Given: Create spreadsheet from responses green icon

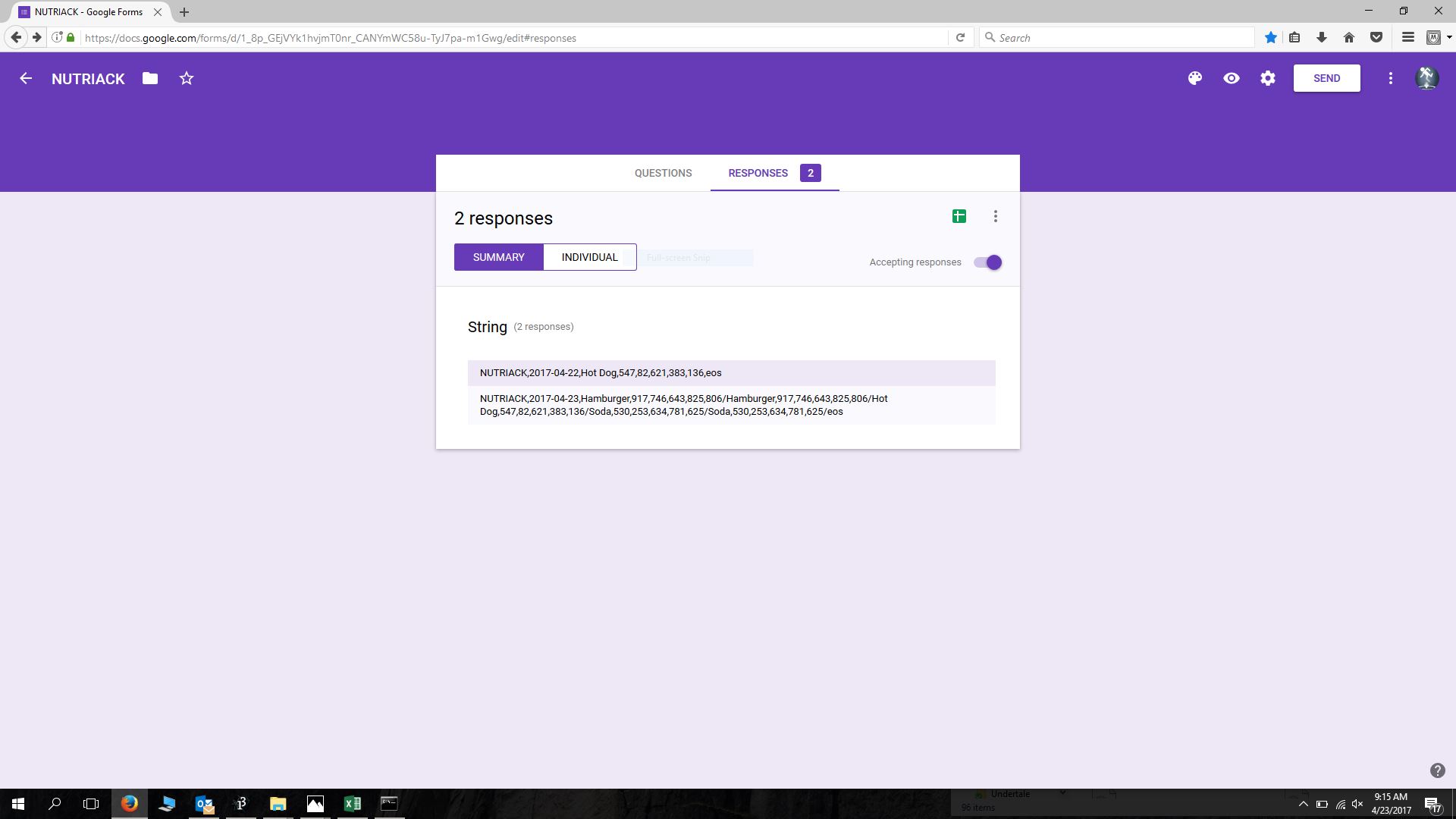Looking at the screenshot, I should [x=959, y=217].
